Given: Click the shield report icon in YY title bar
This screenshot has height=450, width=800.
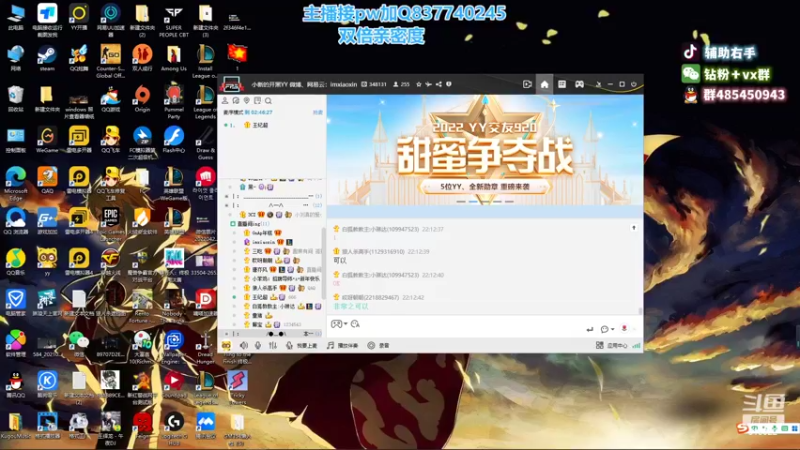Looking at the screenshot, I should 449,84.
